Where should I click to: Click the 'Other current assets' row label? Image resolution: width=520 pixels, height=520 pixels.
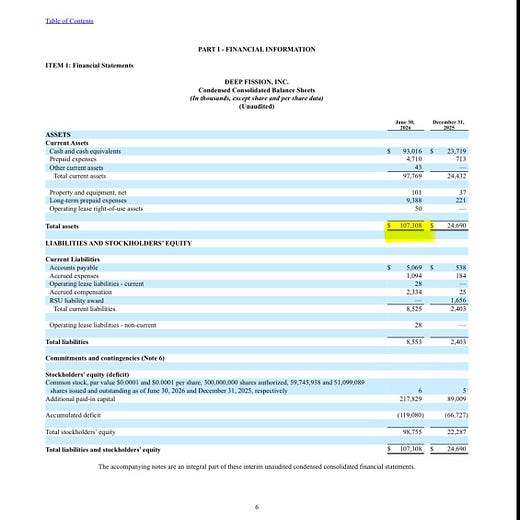click(x=76, y=168)
